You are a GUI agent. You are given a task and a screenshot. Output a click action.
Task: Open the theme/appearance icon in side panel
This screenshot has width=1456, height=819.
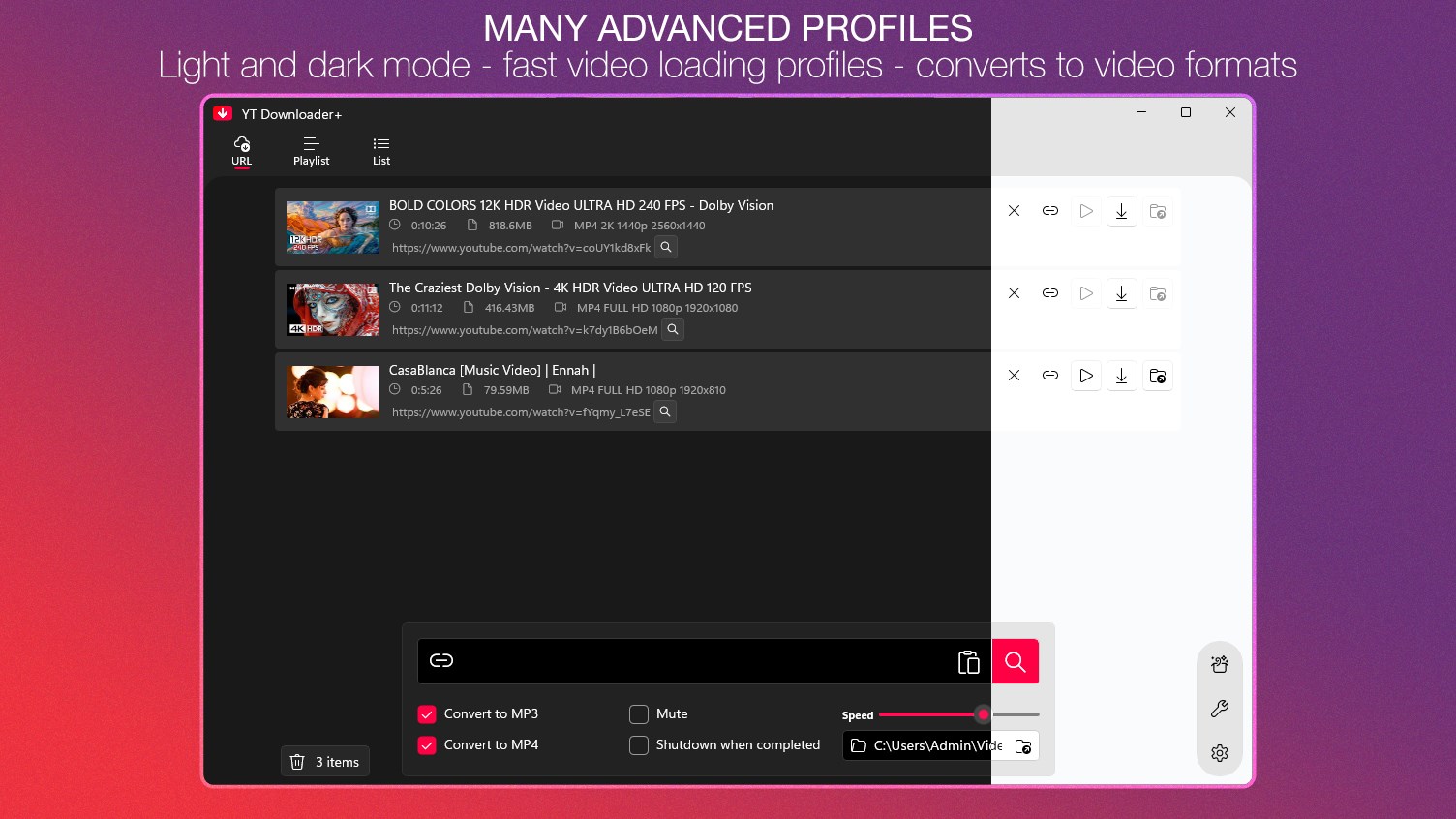pos(1220,664)
